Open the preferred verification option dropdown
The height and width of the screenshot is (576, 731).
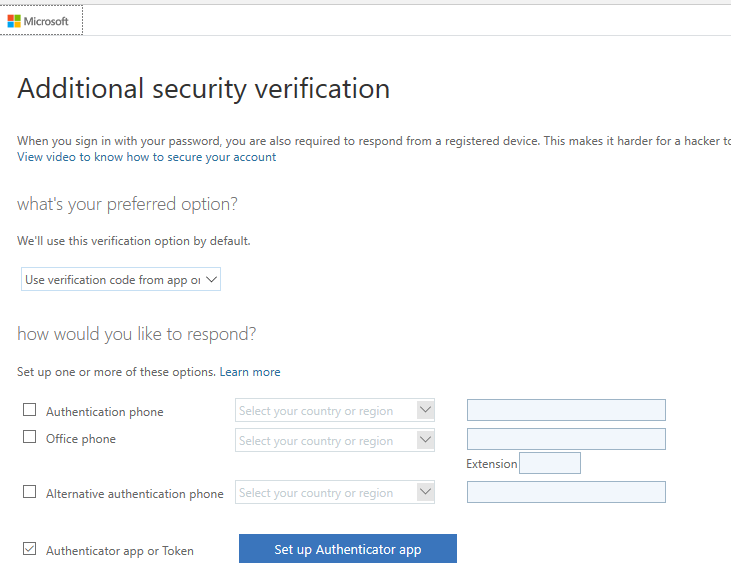point(121,279)
